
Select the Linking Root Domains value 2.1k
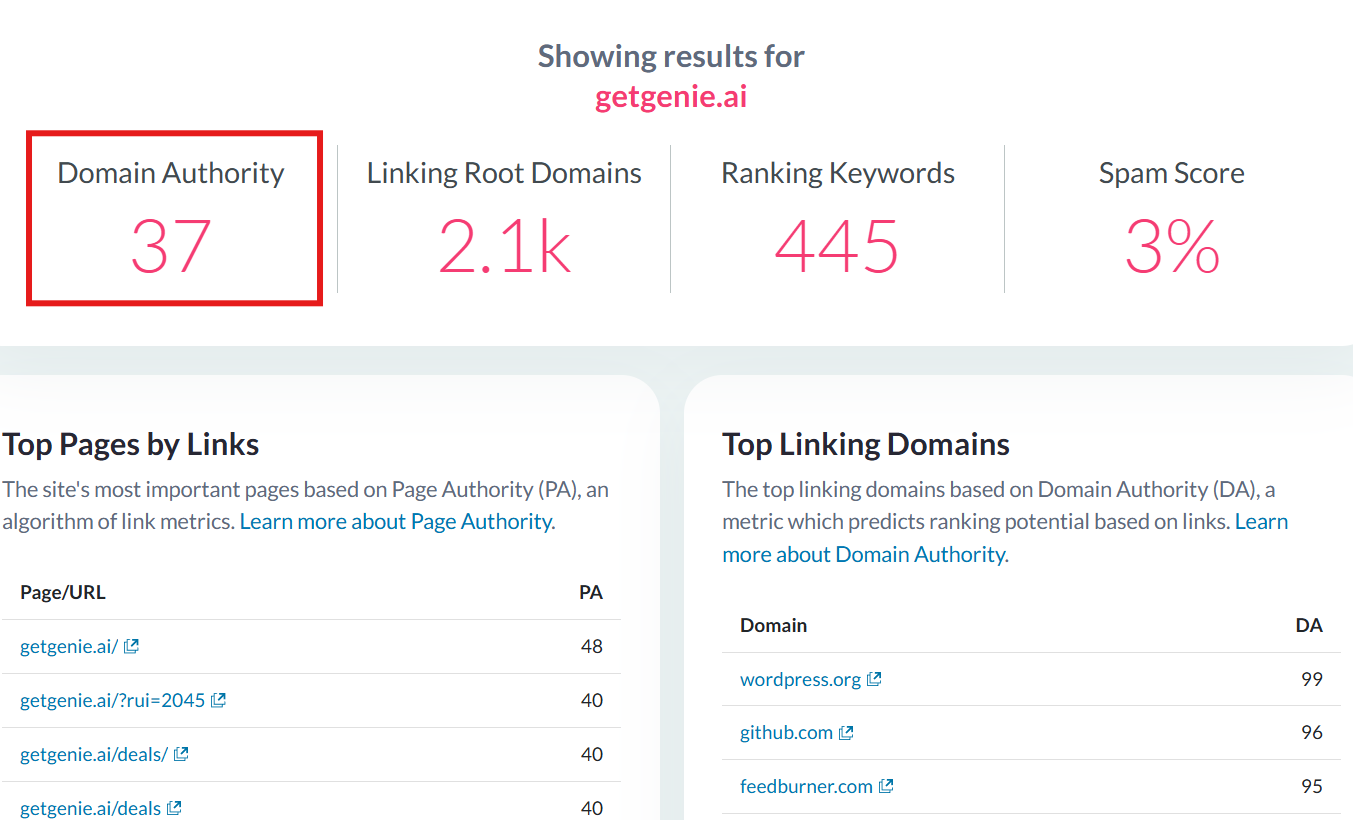(x=504, y=246)
